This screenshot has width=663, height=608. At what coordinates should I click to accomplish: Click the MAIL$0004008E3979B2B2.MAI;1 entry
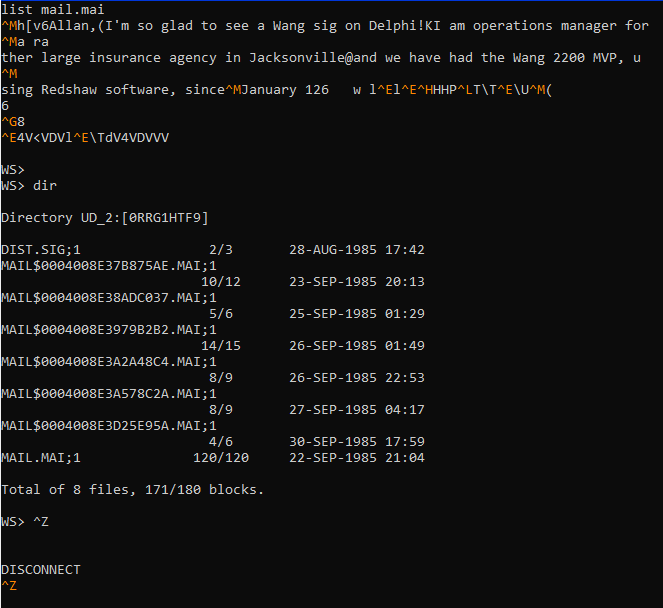[x=109, y=330]
